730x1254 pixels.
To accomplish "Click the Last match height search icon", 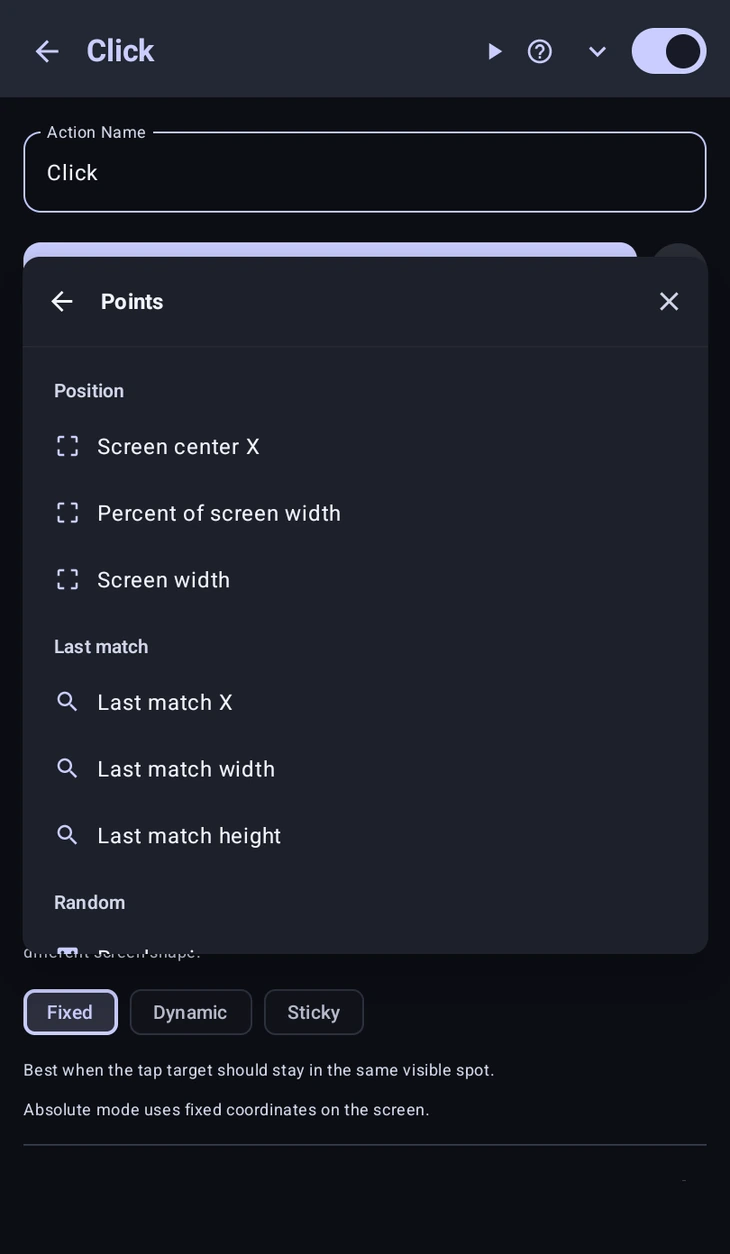I will click(x=67, y=835).
